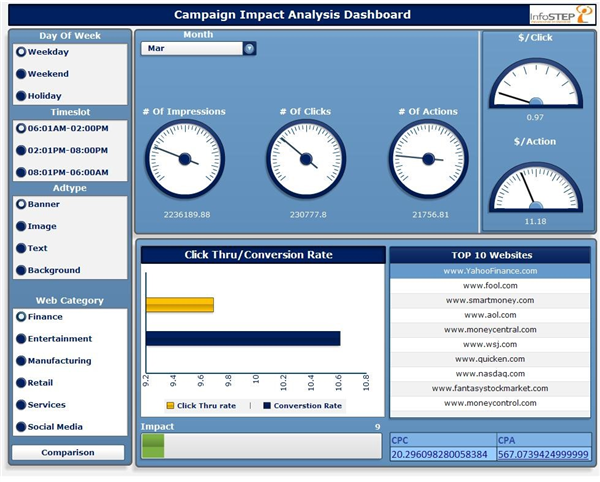This screenshot has height=482, width=600.
Task: Click the green Impact progress bar
Action: coord(153,446)
